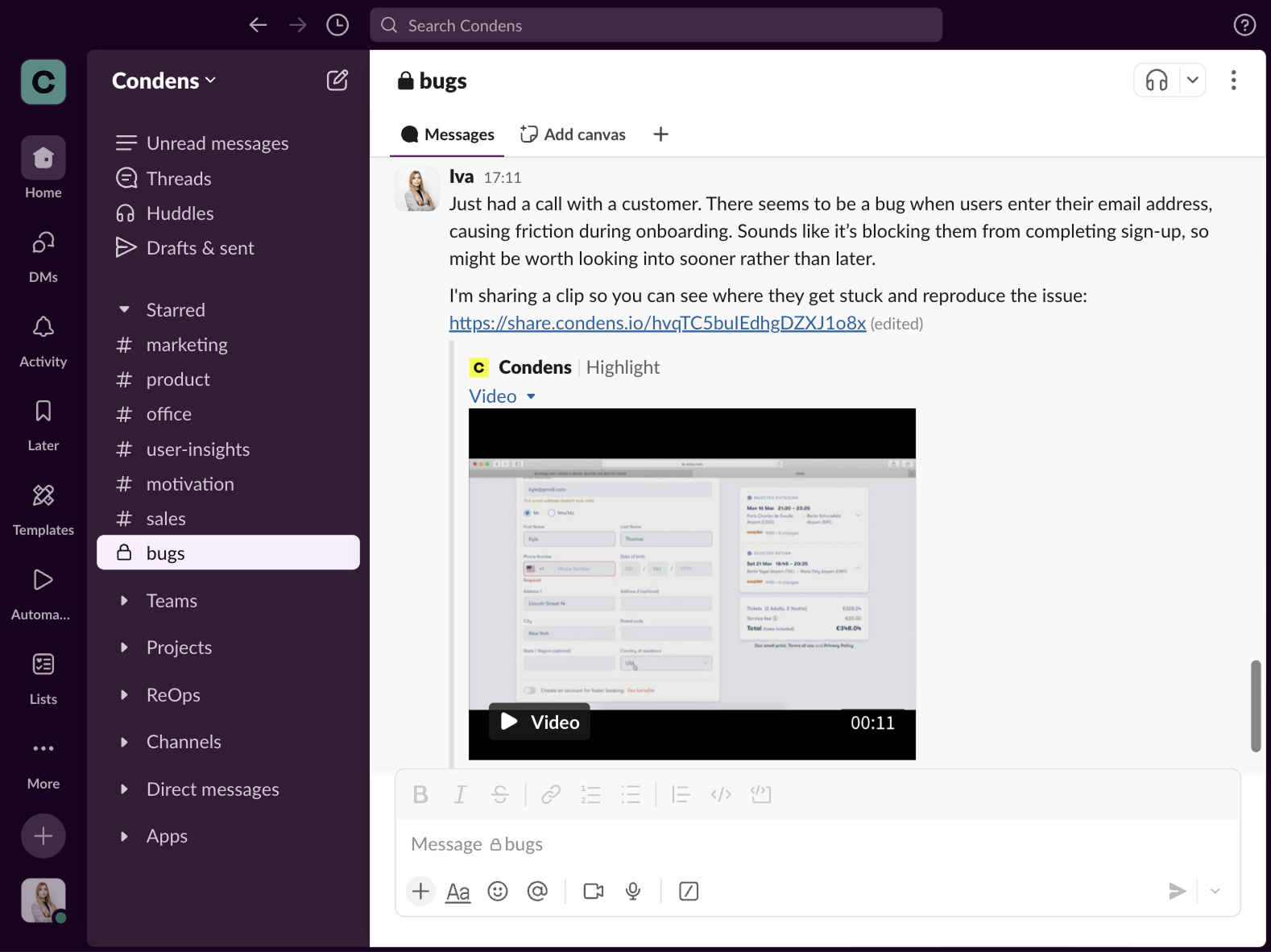The height and width of the screenshot is (952, 1271).
Task: Open DMs in the left rail
Action: click(x=43, y=257)
